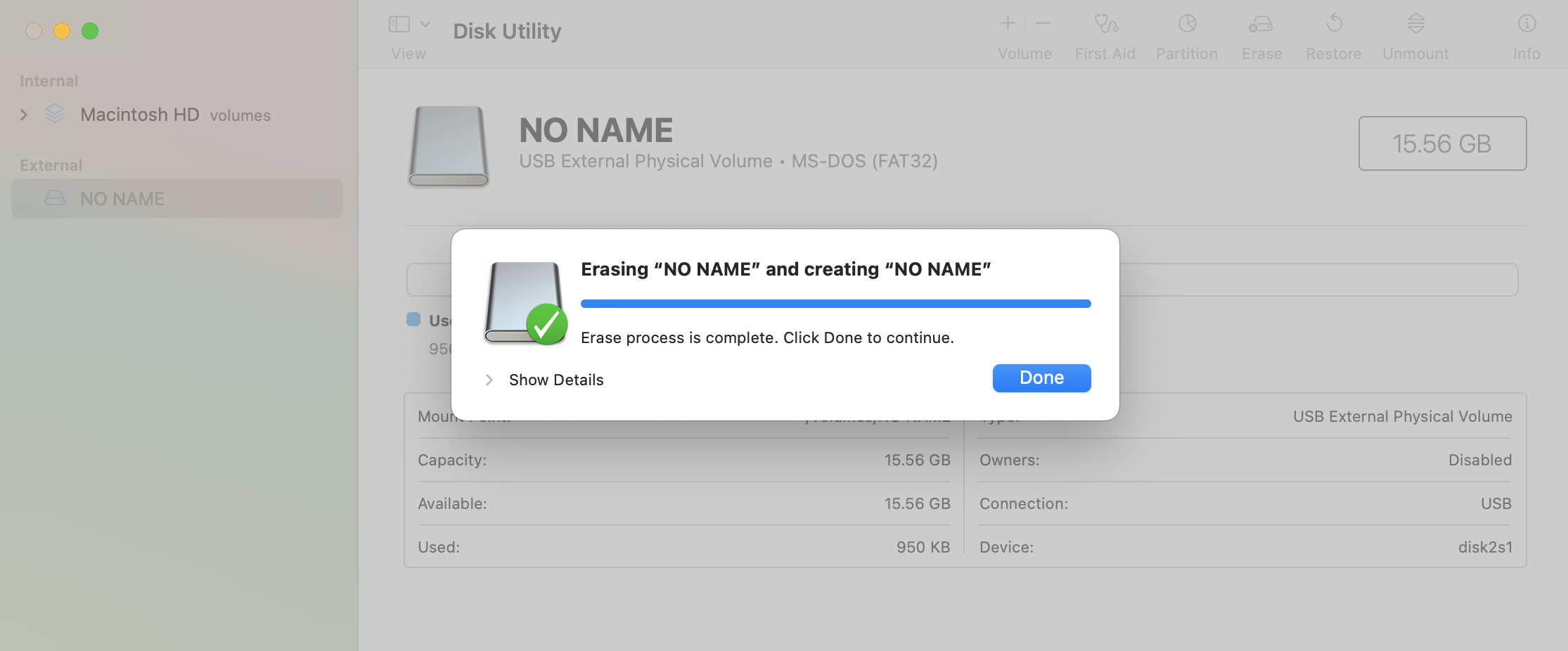Click Capacity value 15.56 GB
Image resolution: width=1568 pixels, height=651 pixels.
click(917, 460)
